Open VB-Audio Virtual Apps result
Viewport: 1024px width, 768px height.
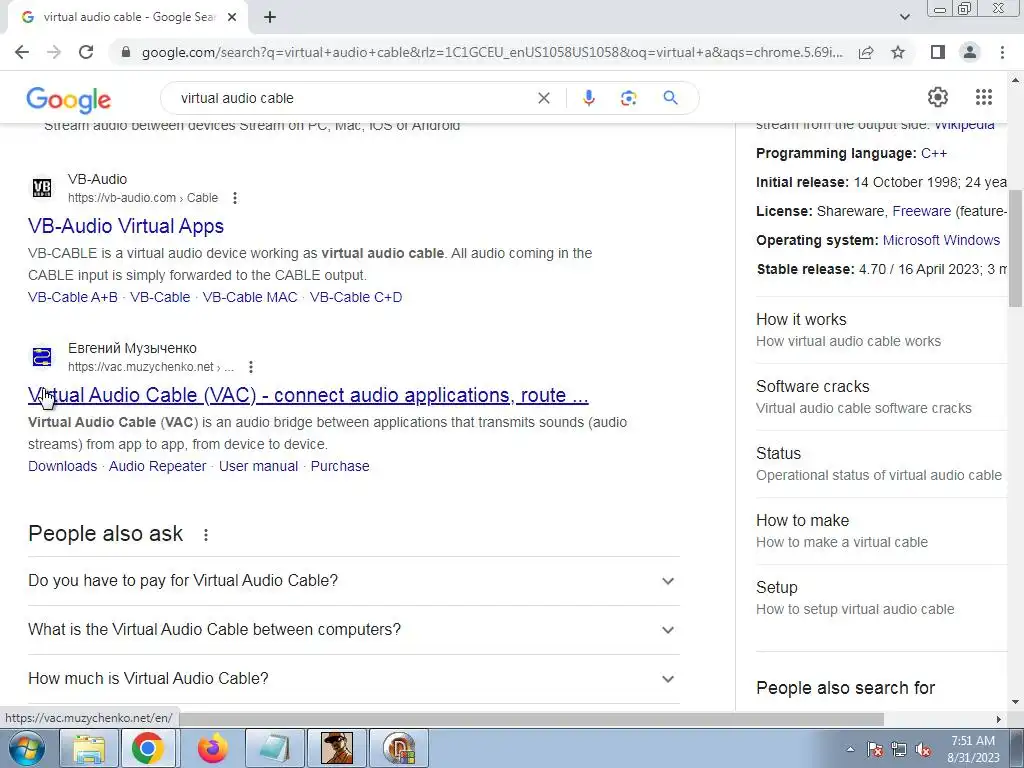[x=126, y=226]
